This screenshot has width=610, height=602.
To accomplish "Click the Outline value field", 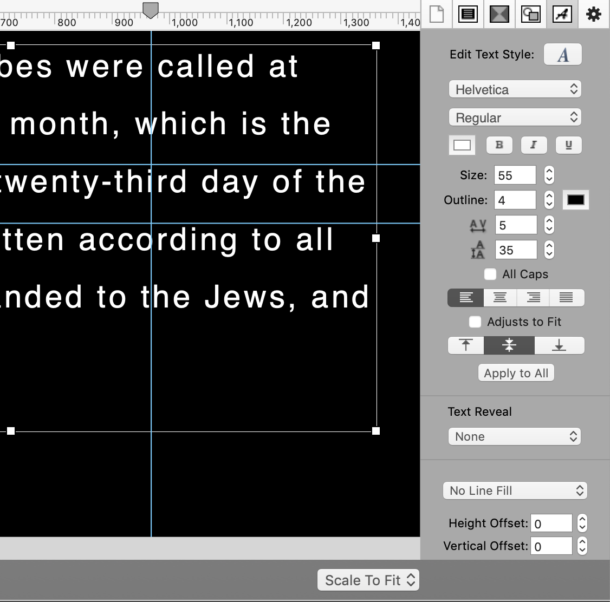I will pos(515,200).
